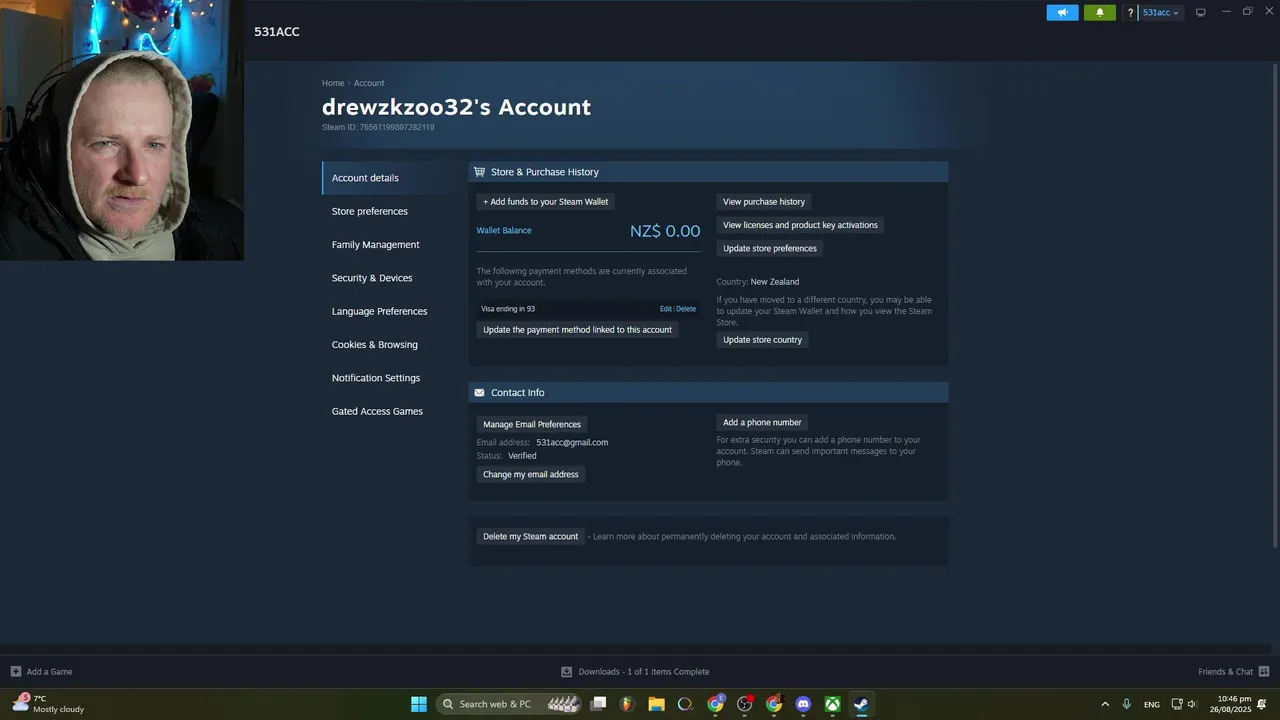Open Family Management sidebar item
This screenshot has width=1280, height=720.
point(376,245)
